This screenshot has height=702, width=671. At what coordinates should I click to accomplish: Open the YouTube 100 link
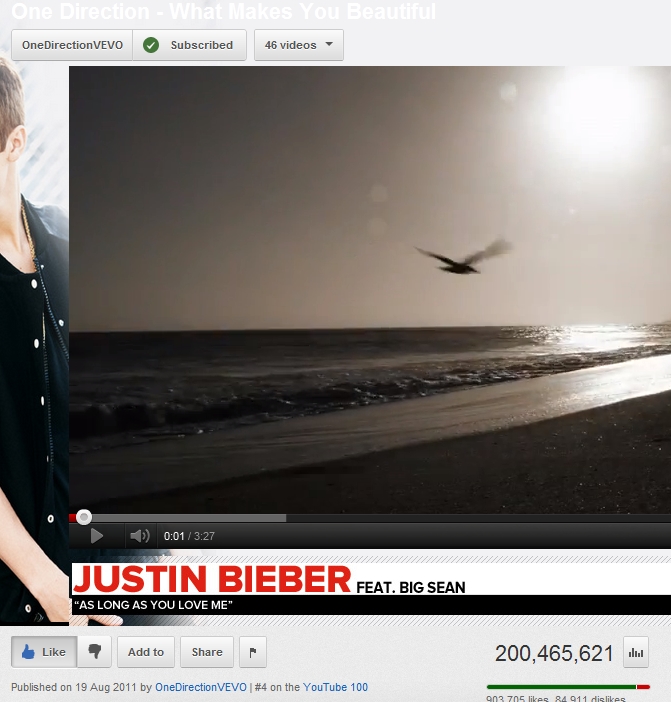coord(335,687)
